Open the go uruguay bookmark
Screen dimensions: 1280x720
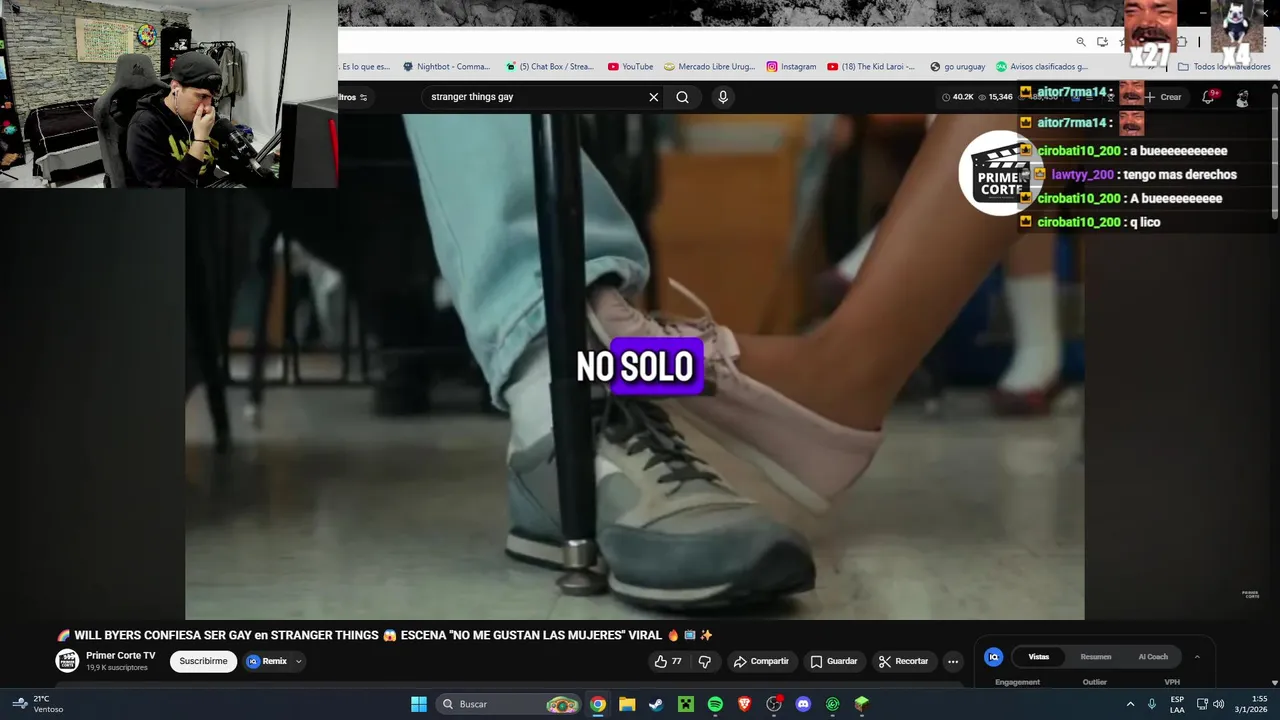957,67
